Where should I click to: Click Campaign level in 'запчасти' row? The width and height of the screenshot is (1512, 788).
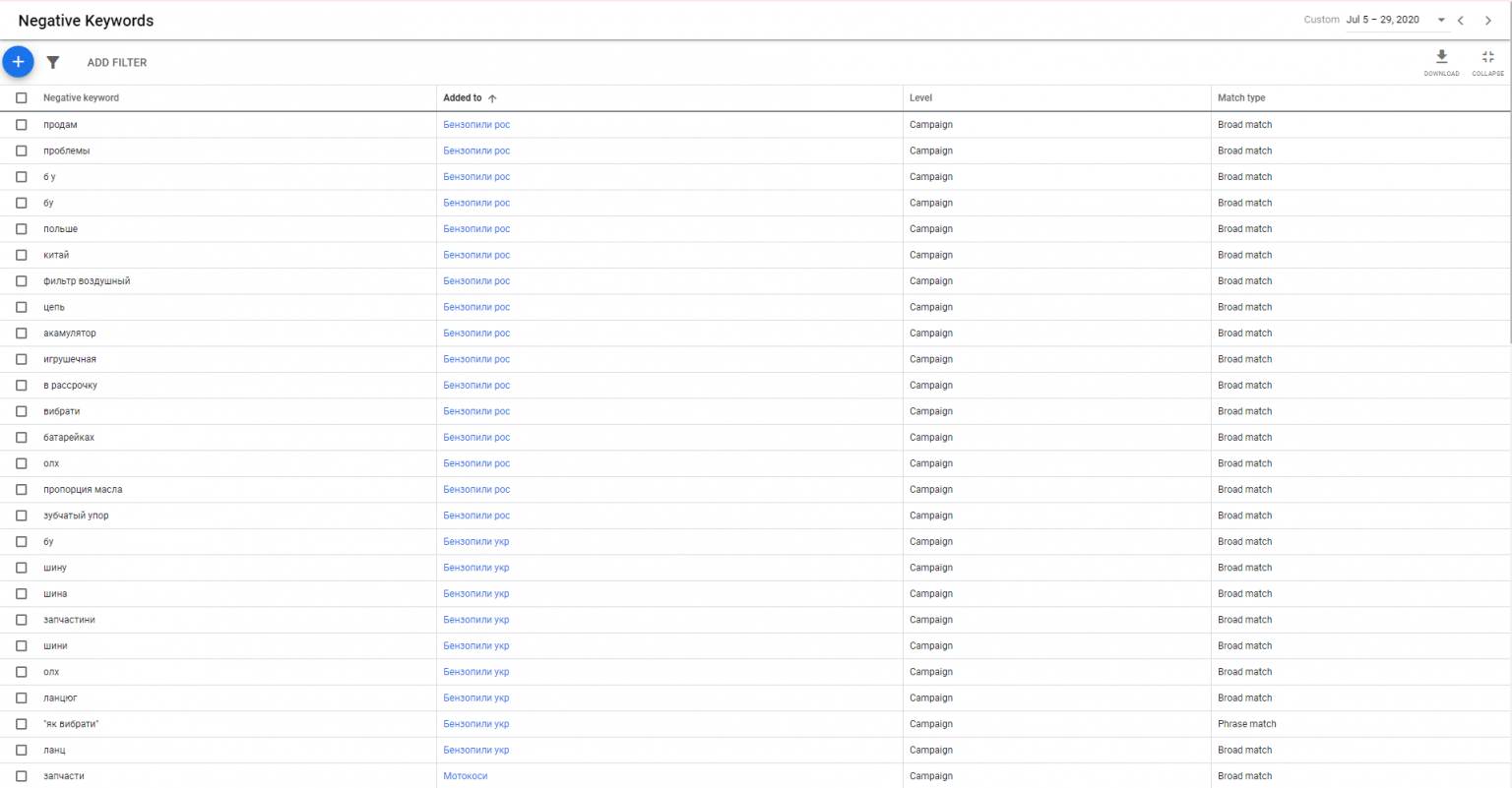931,776
